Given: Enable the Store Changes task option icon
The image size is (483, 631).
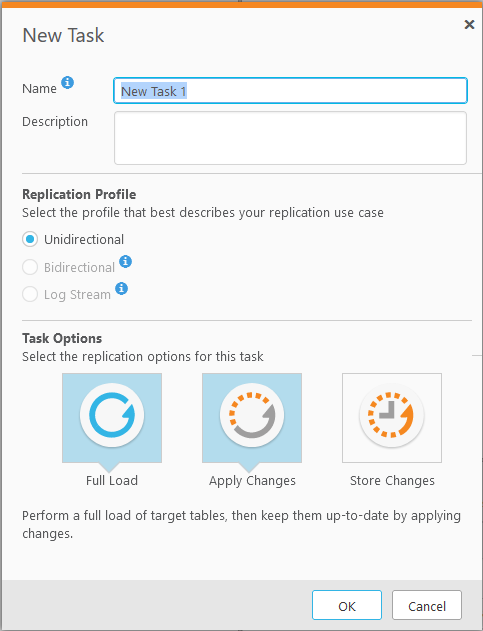Looking at the screenshot, I should pyautogui.click(x=392, y=418).
